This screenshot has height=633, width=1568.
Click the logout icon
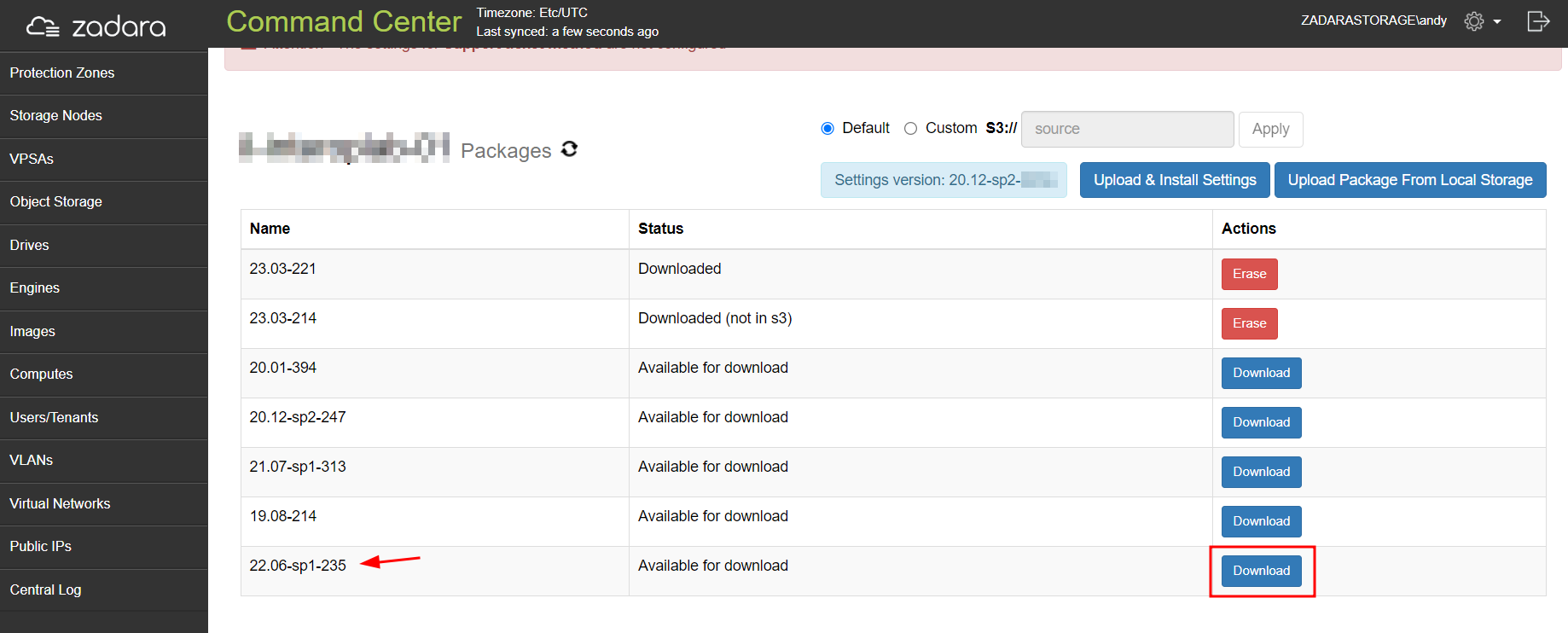click(1538, 21)
